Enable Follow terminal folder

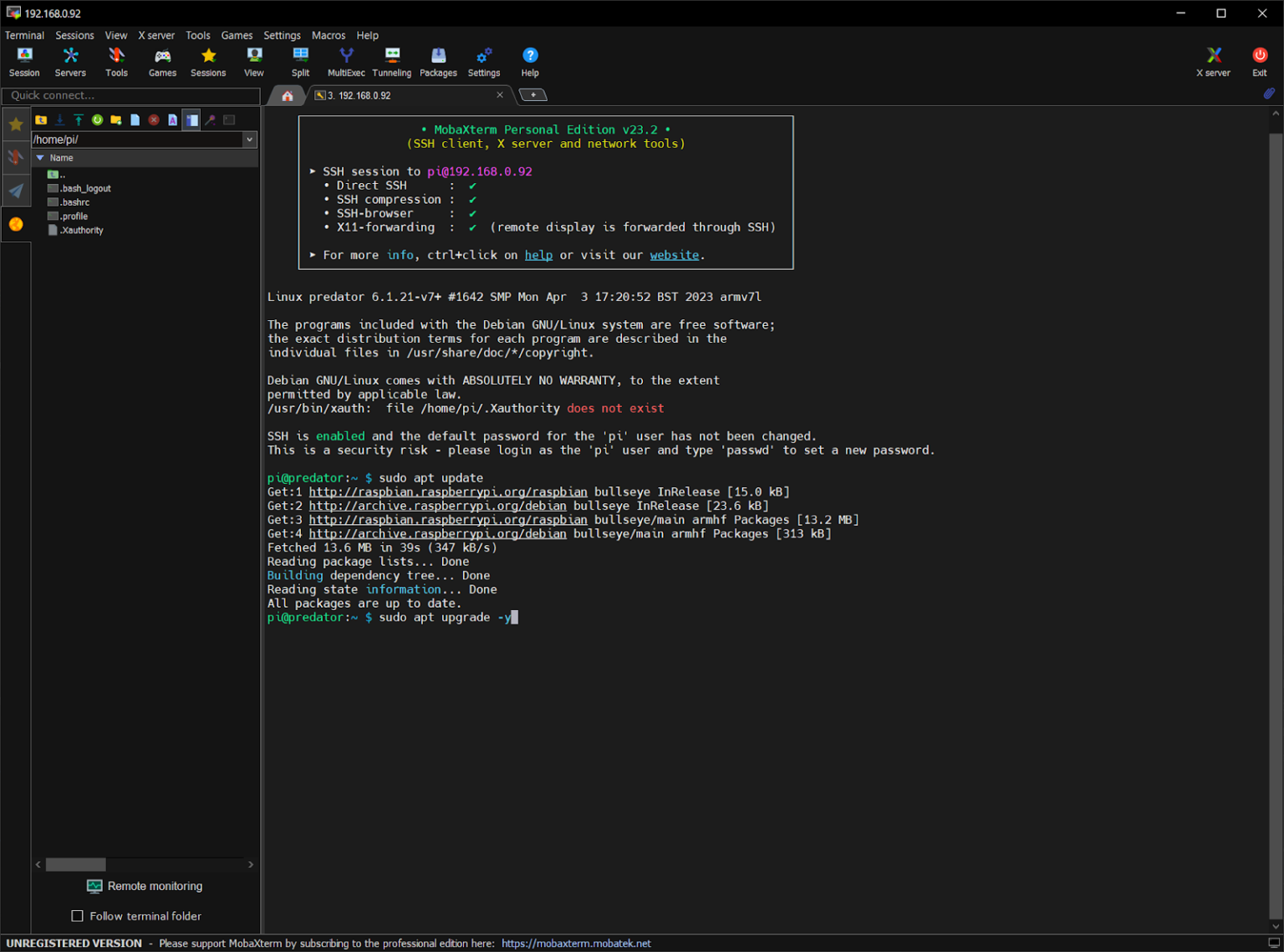coord(77,915)
